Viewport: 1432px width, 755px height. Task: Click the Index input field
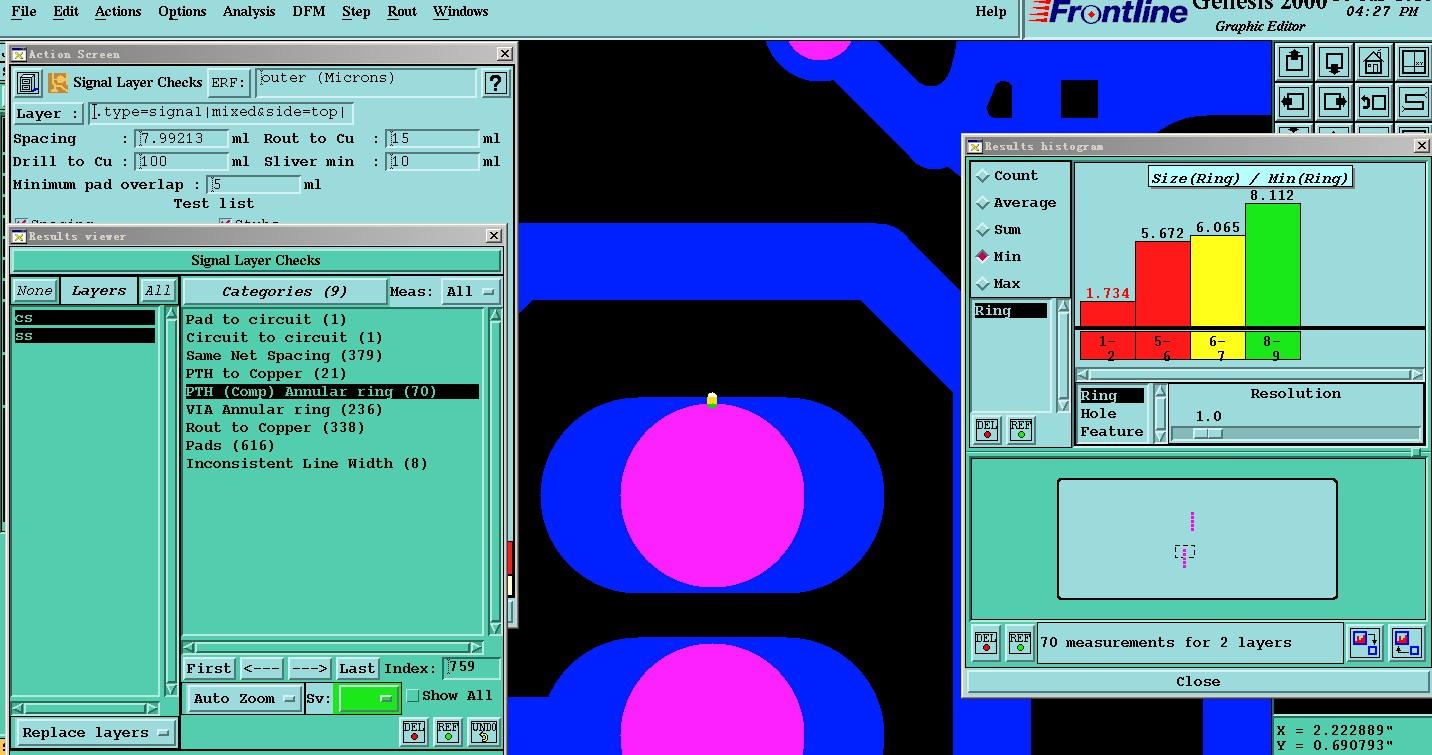tap(471, 668)
